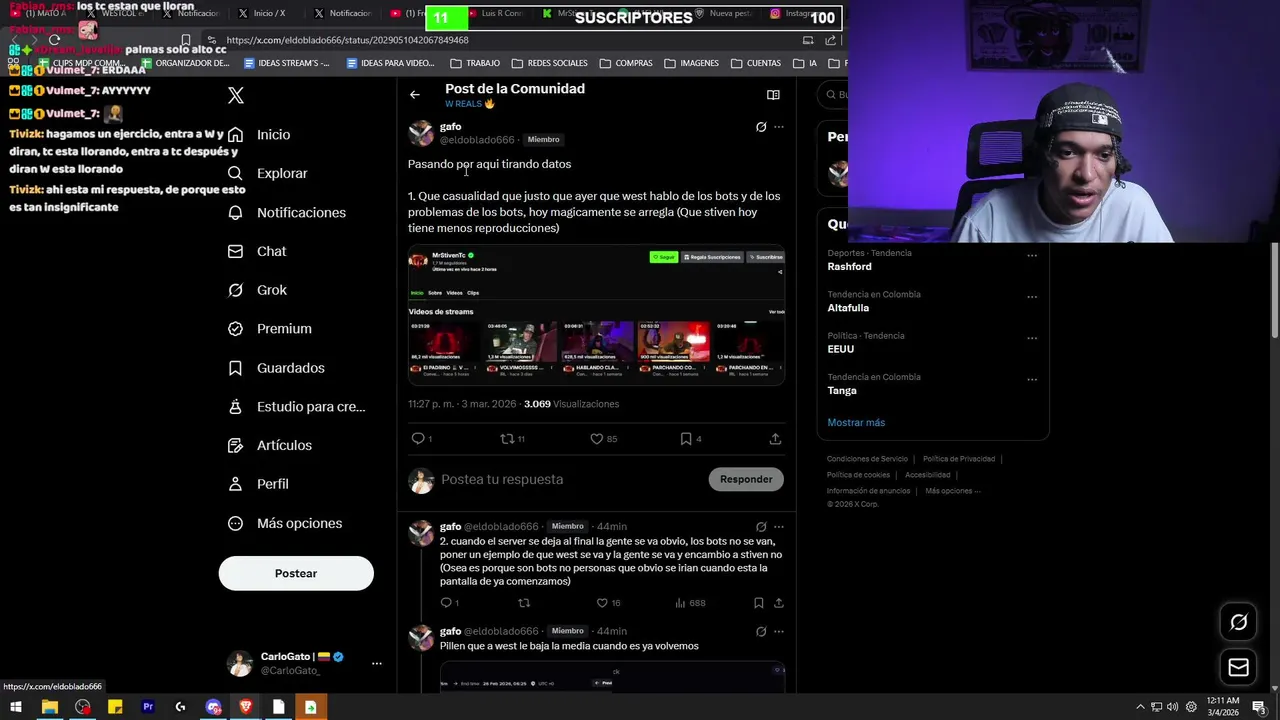Open floating Grok button at bottom right
The image size is (1280, 720).
(1239, 622)
